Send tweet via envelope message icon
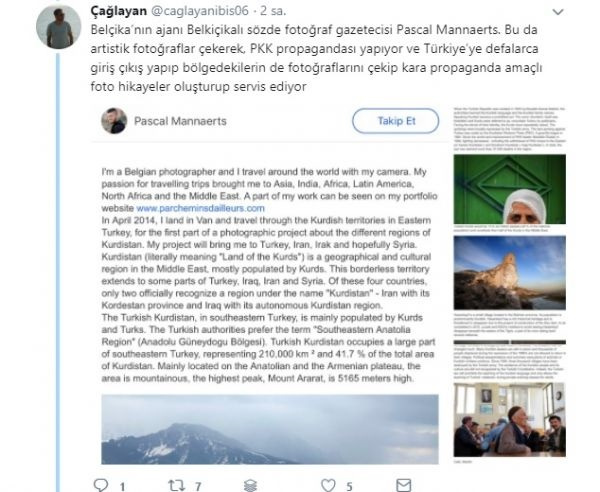Viewport: 600px width, 492px height. (404, 485)
